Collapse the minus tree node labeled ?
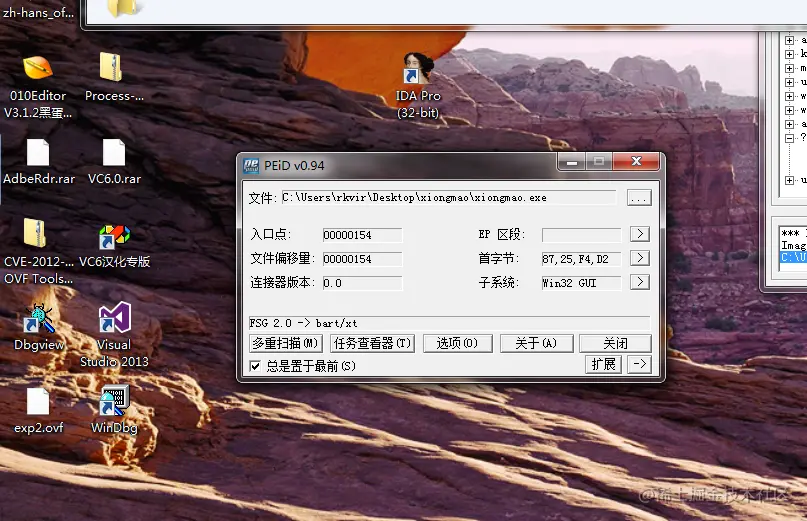807x521 pixels. pyautogui.click(x=789, y=138)
